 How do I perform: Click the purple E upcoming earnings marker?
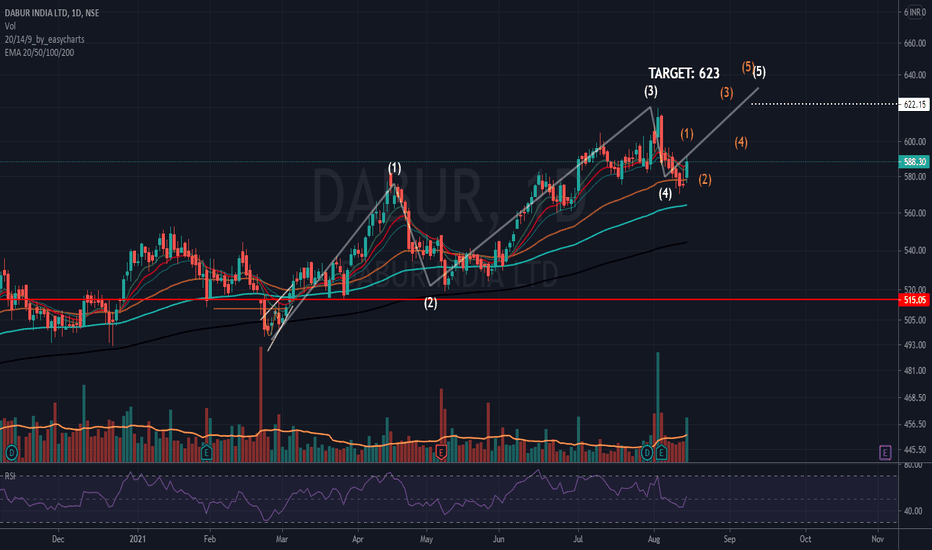point(884,453)
